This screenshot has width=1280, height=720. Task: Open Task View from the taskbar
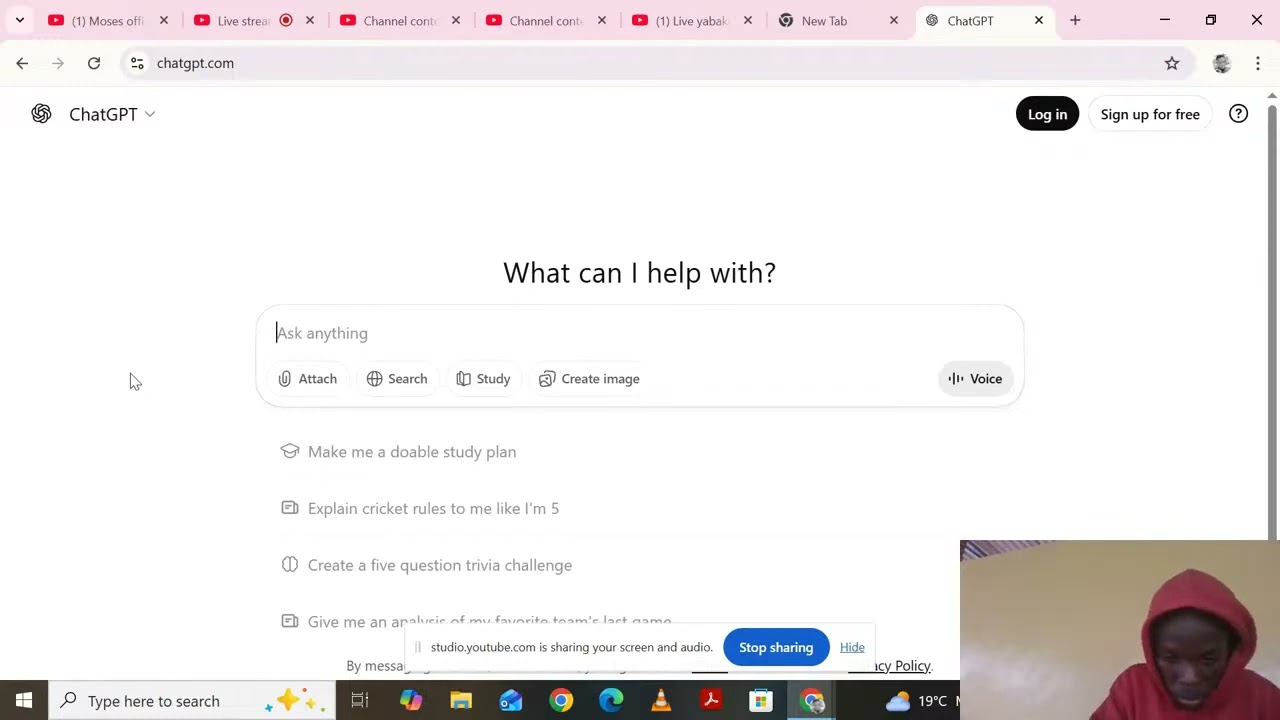tap(360, 701)
